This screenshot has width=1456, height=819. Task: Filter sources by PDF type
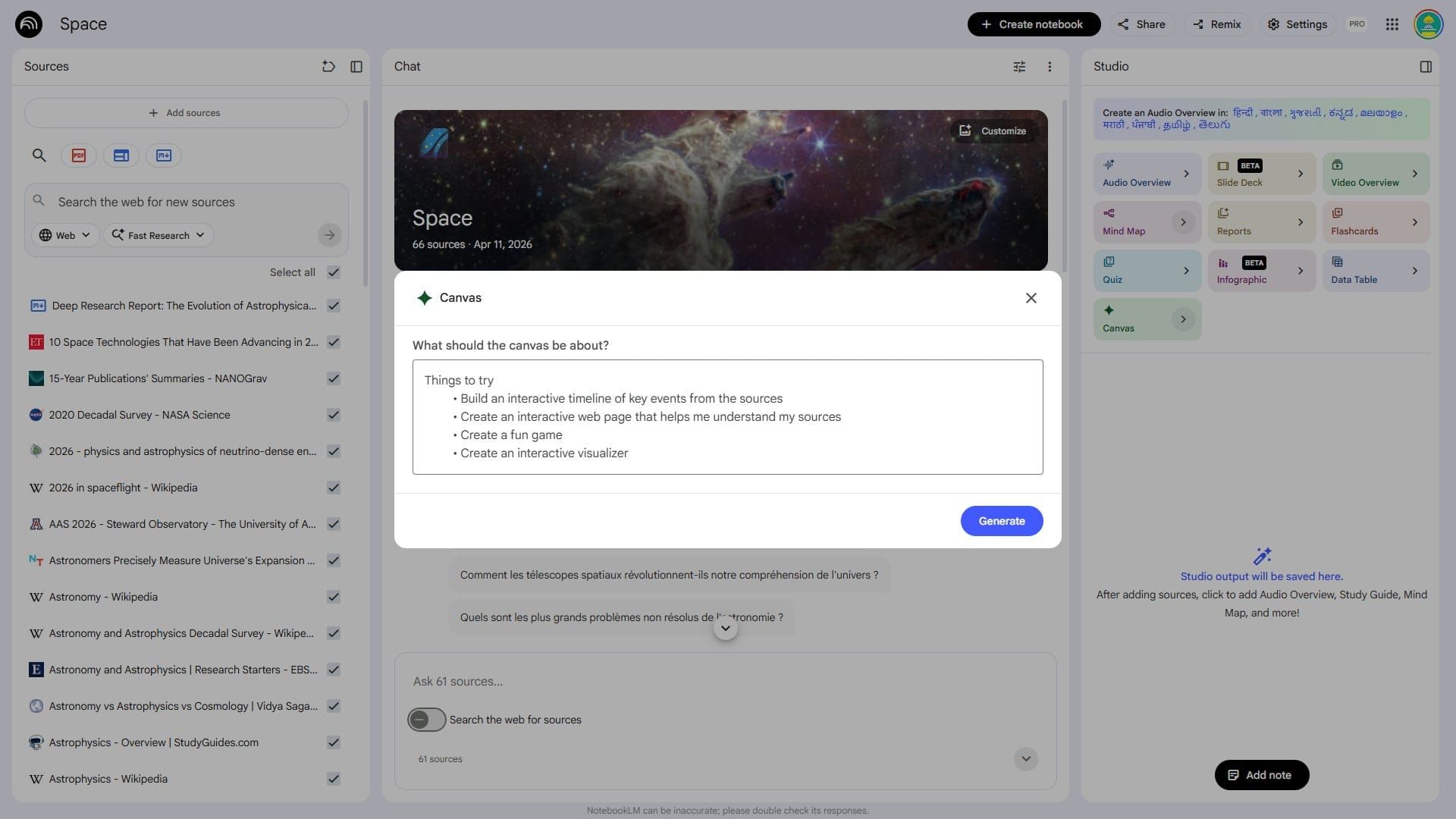coord(79,155)
